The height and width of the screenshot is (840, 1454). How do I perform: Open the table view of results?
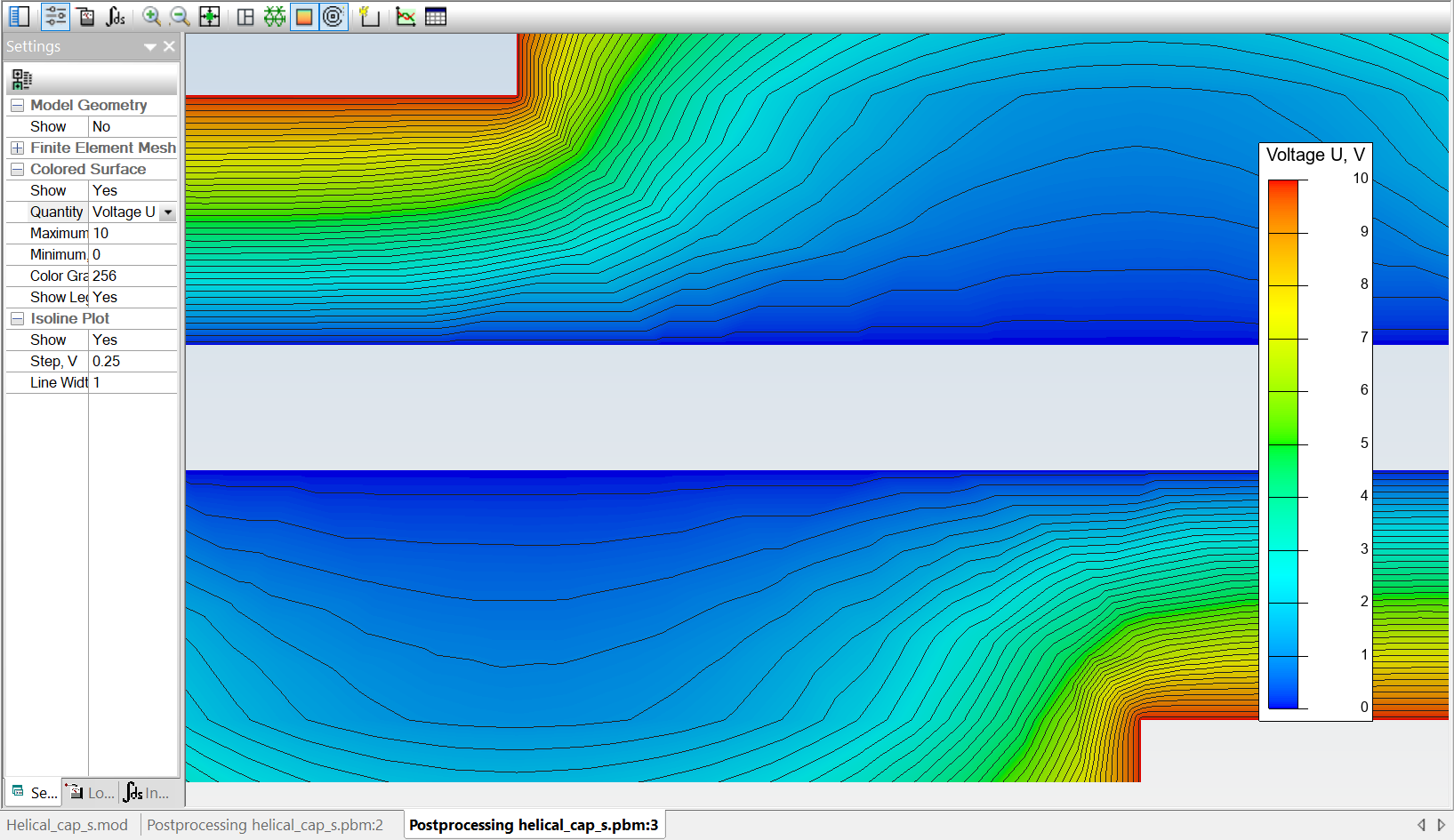(x=435, y=16)
